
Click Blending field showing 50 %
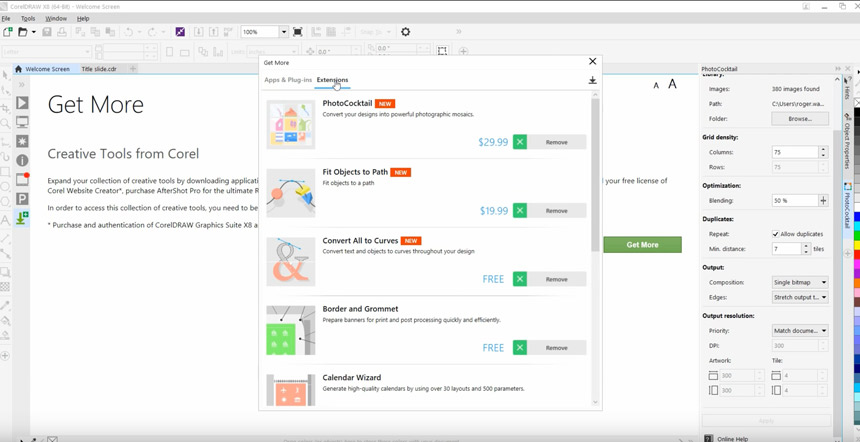(x=795, y=201)
